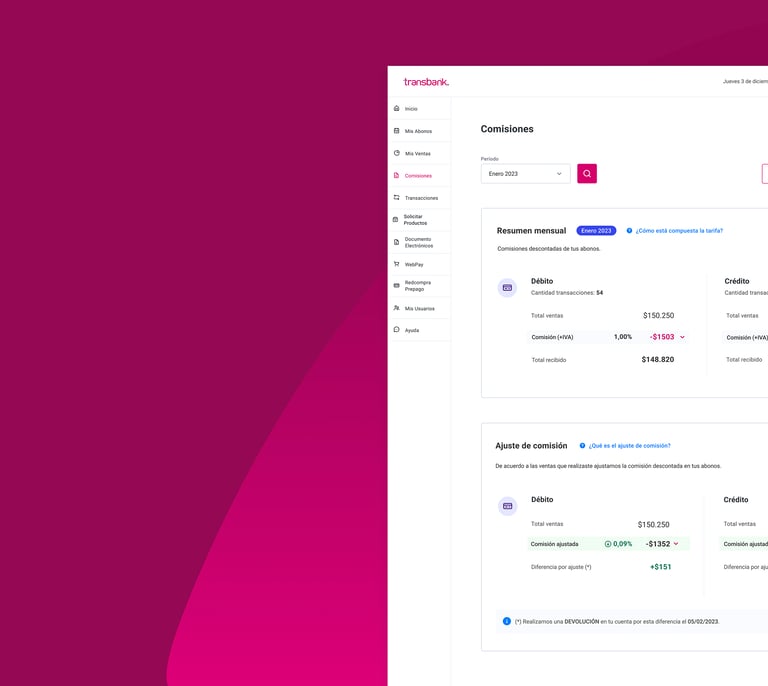The image size is (768, 686).
Task: Open Transacciones menu item
Action: (x=419, y=198)
